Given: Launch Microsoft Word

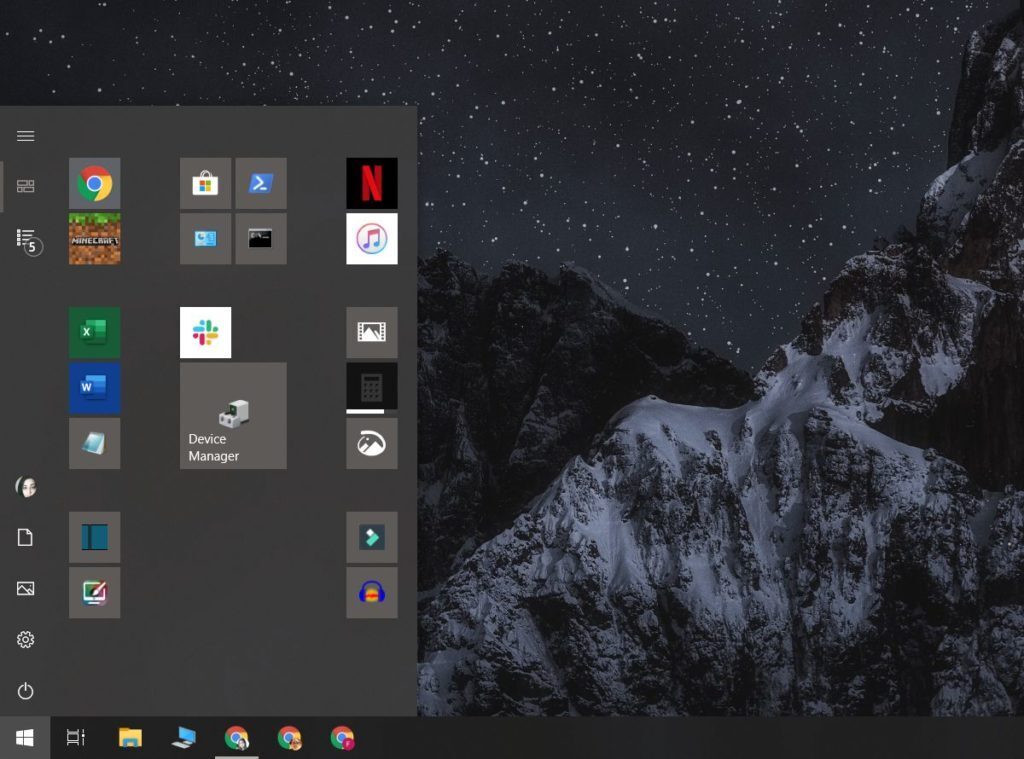Looking at the screenshot, I should [95, 388].
